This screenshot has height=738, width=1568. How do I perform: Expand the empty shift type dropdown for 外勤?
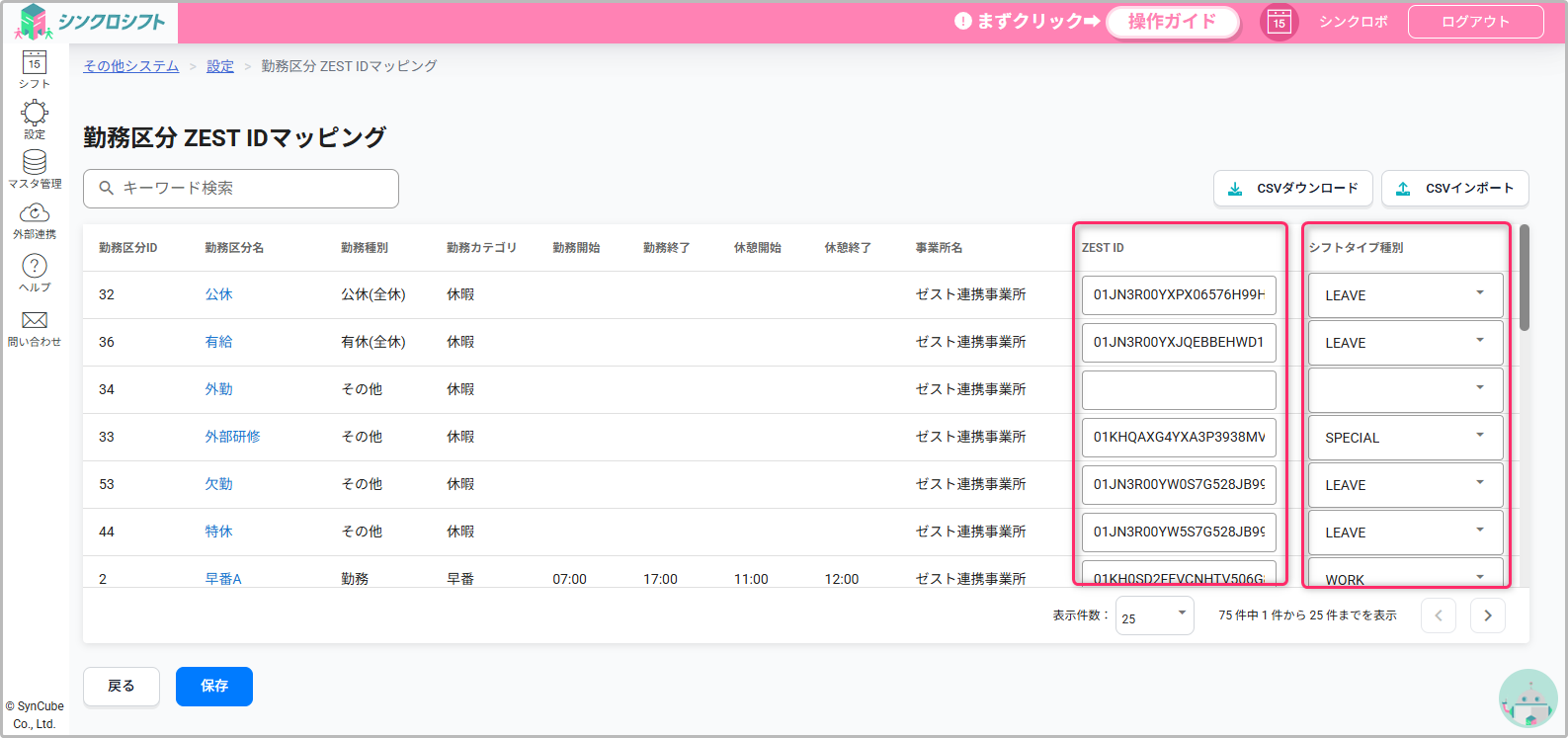(1405, 390)
